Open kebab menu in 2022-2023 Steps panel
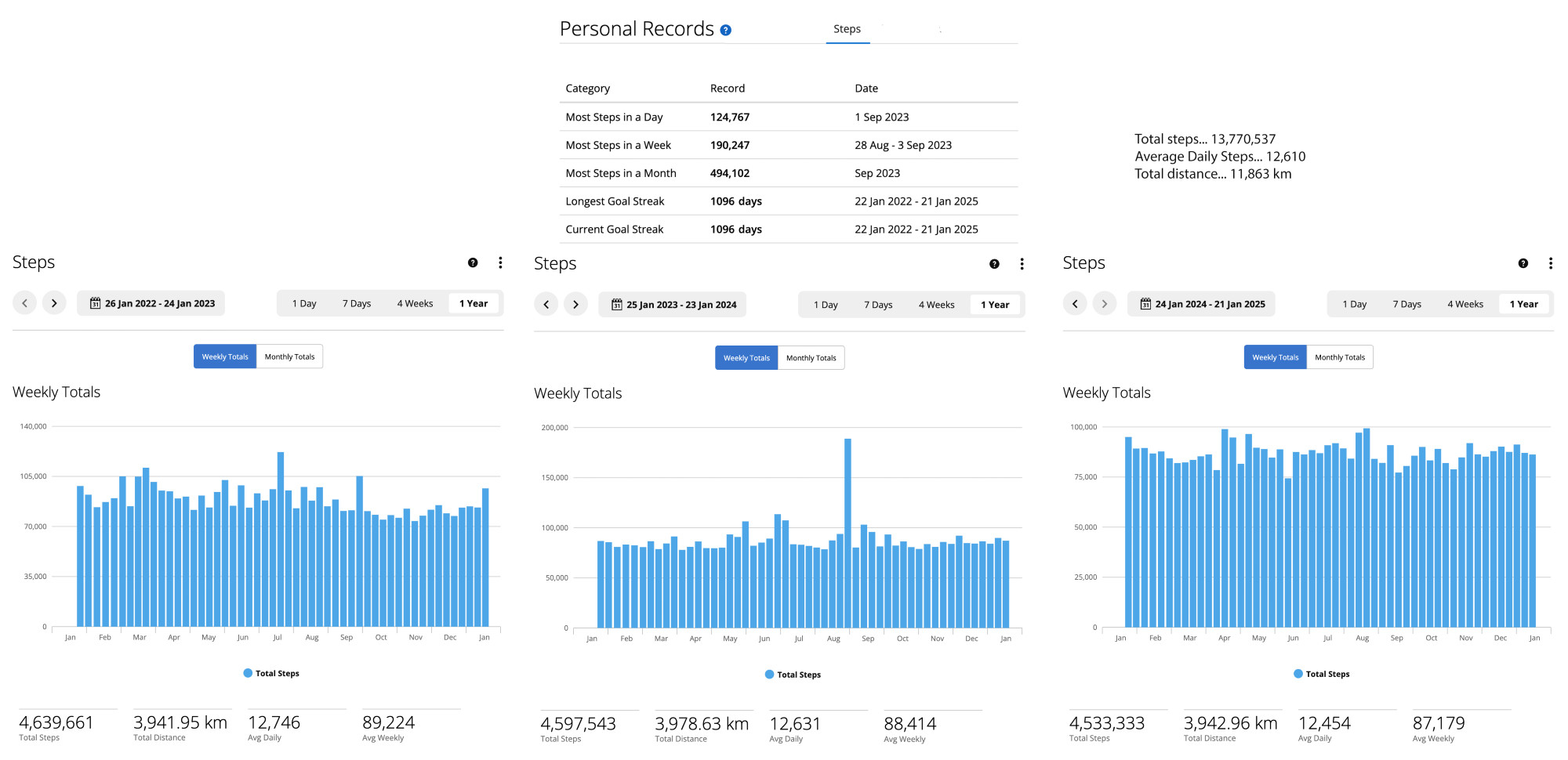Screen dimensions: 1568x760 [500, 262]
